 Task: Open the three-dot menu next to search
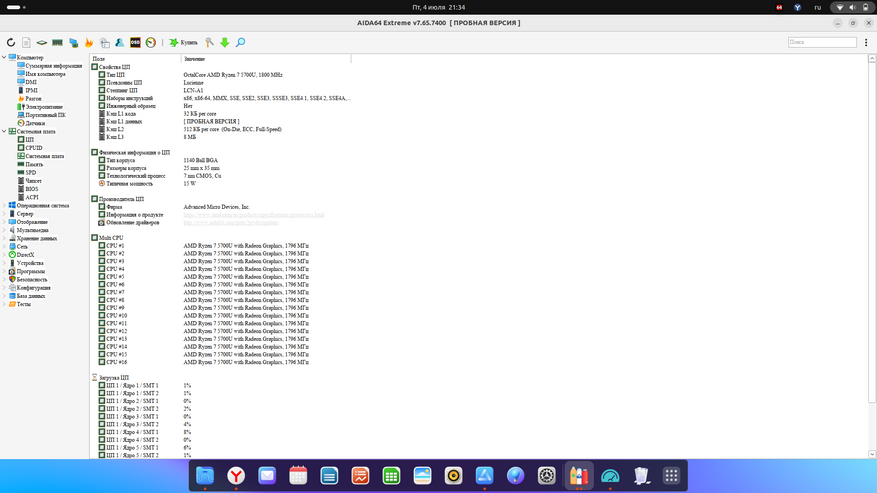click(x=866, y=43)
